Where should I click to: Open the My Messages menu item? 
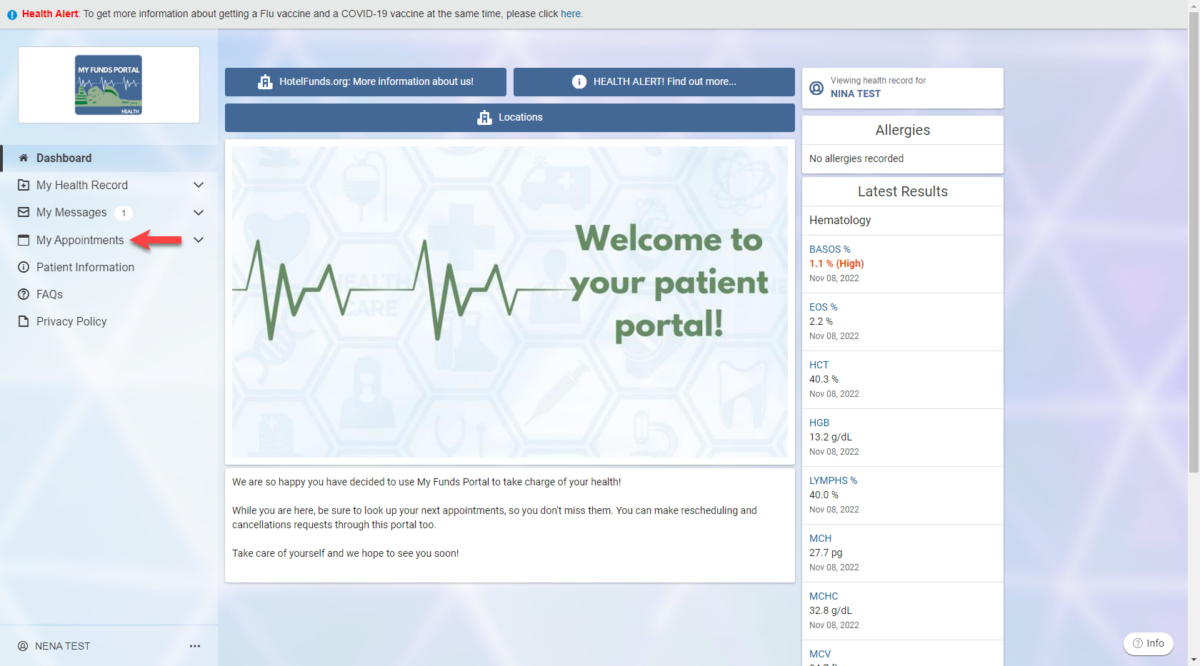point(71,212)
